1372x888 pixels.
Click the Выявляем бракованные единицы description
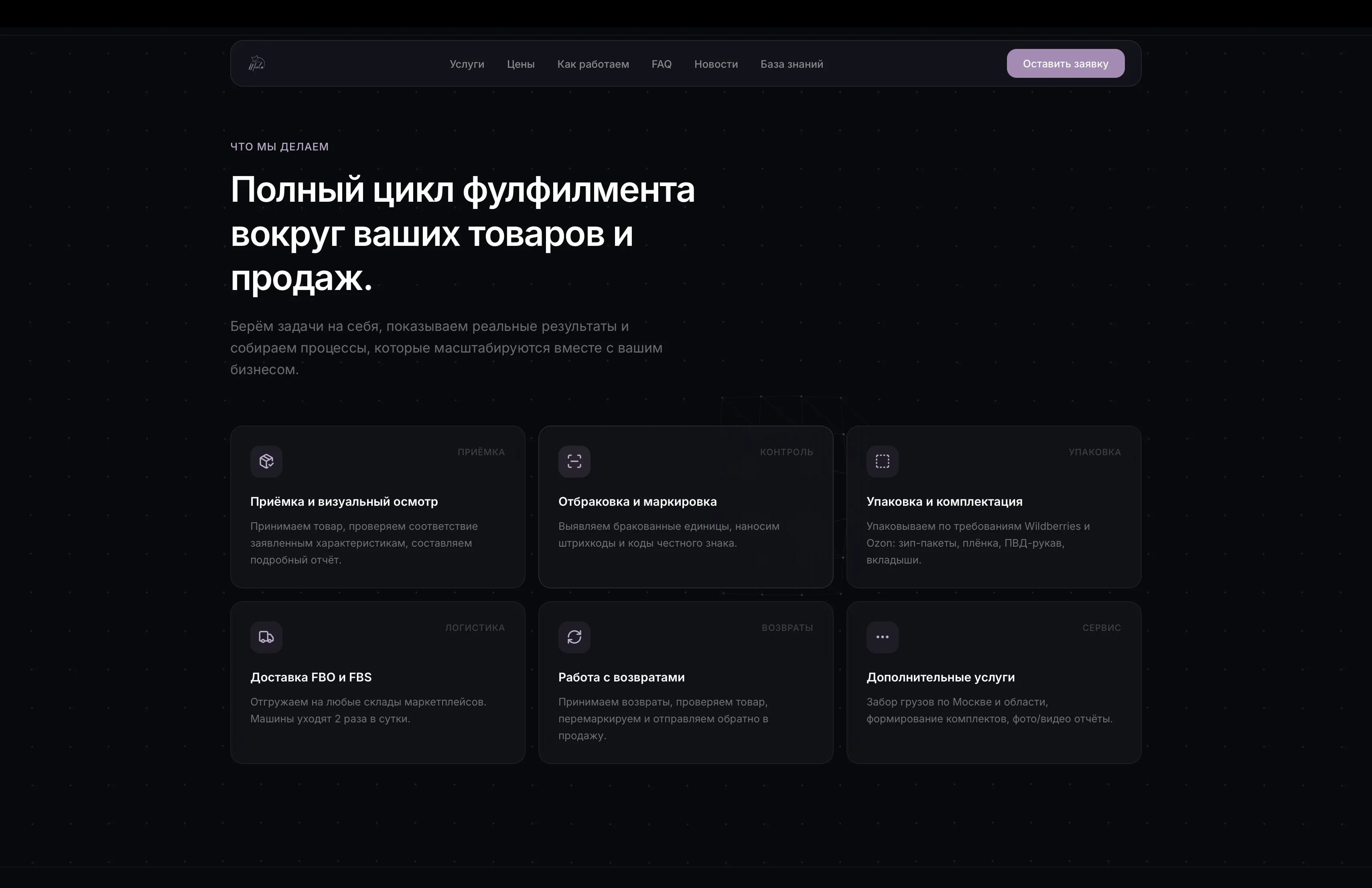pos(669,534)
